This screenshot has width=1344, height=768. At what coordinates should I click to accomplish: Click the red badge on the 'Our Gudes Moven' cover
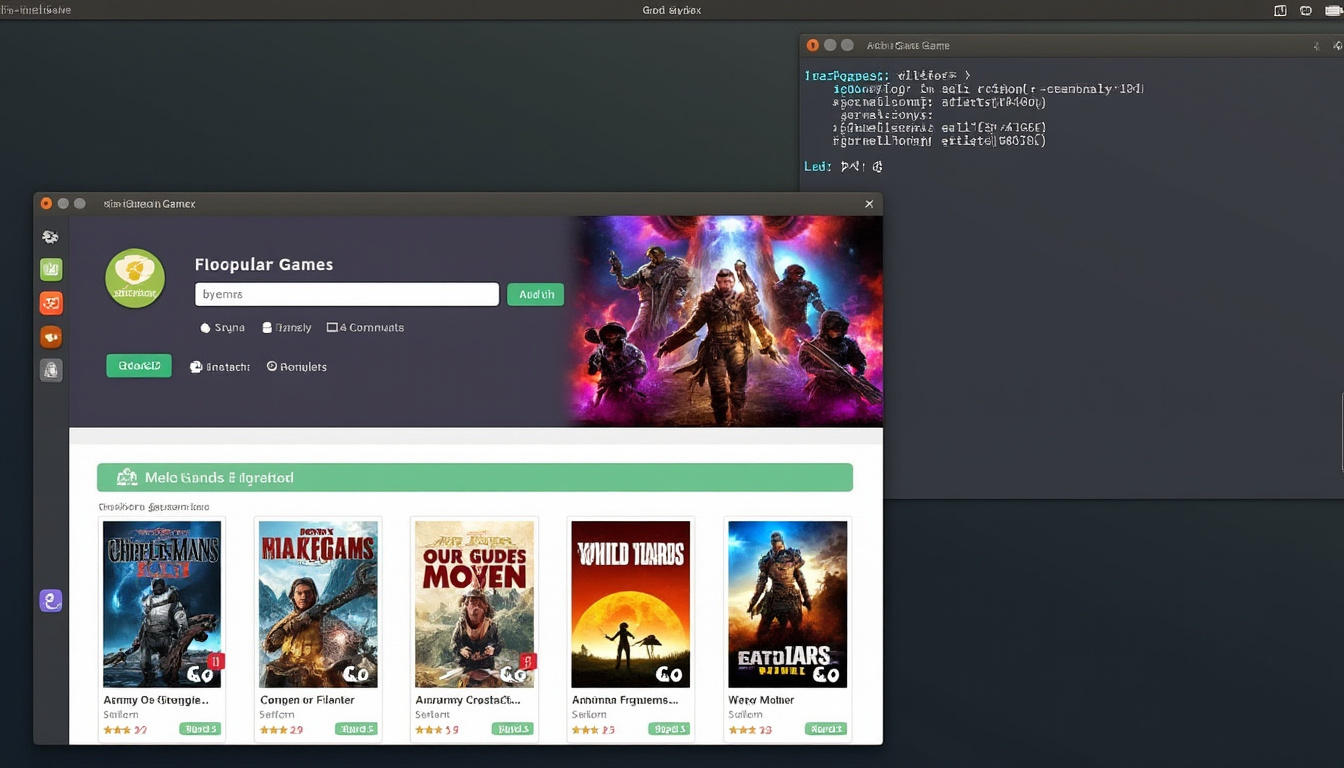click(x=530, y=661)
